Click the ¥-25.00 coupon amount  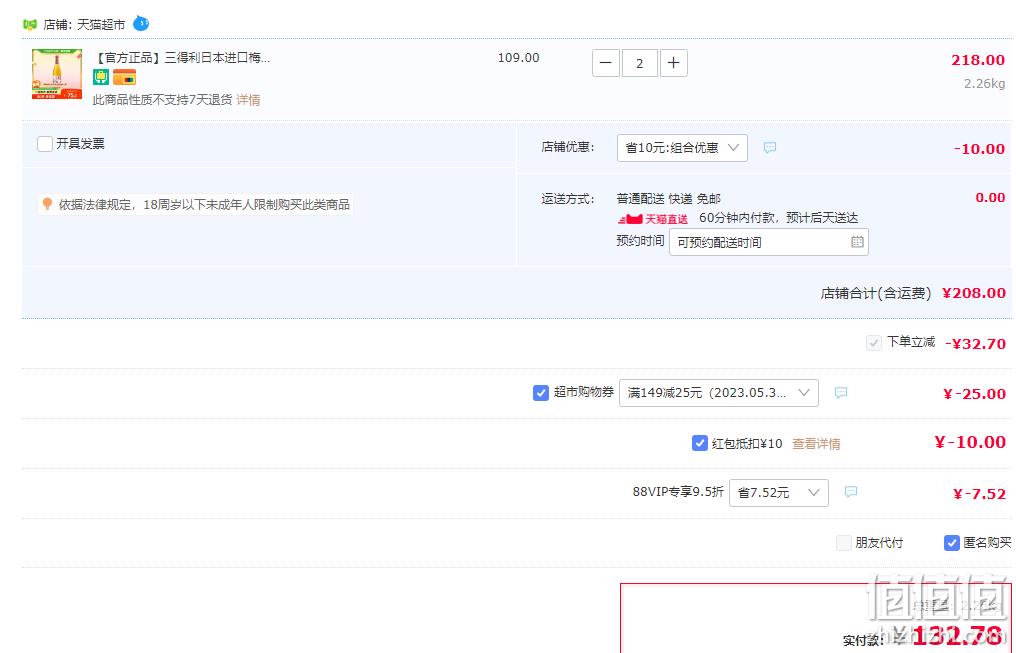click(x=975, y=394)
